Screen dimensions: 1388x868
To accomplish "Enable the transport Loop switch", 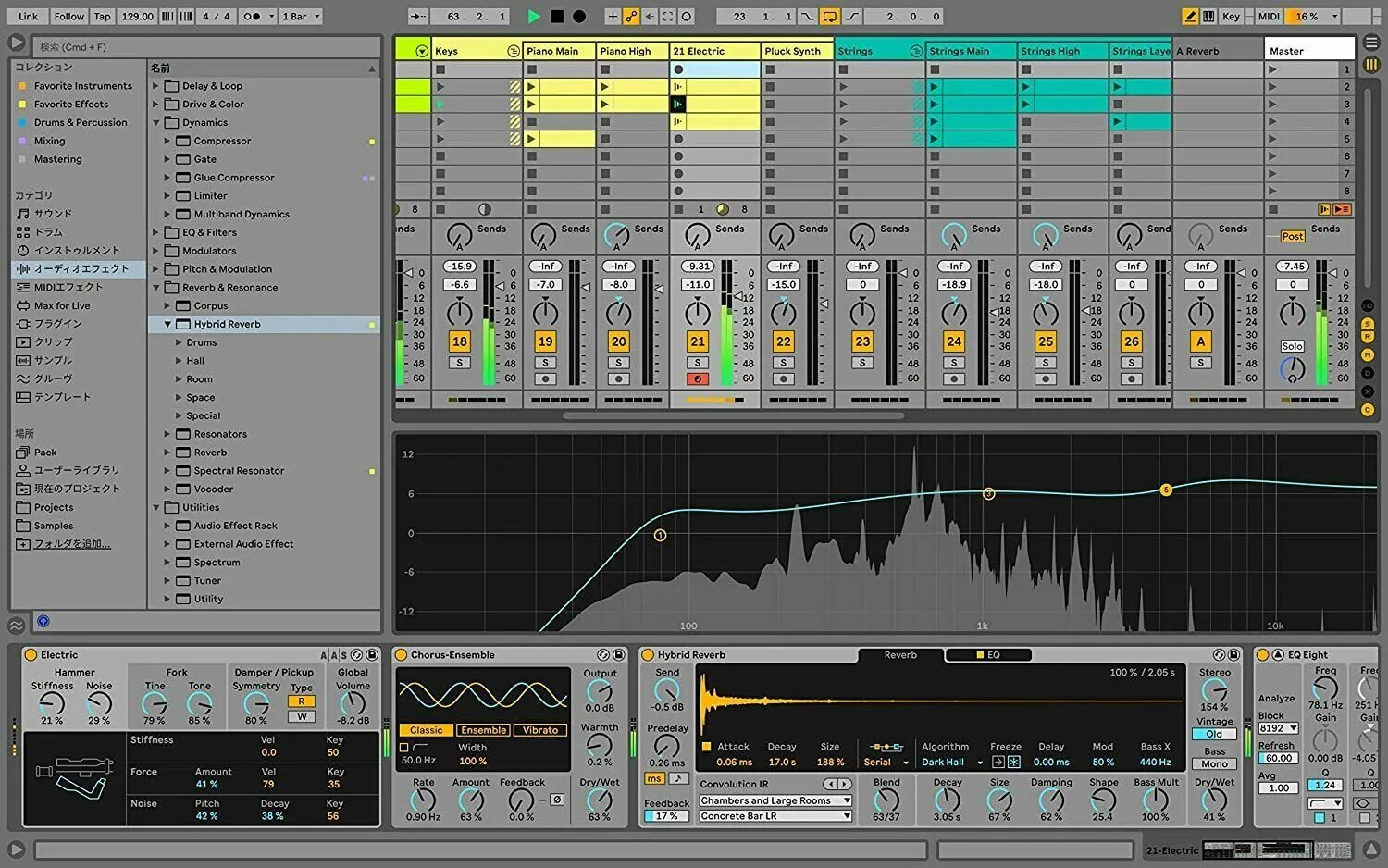I will click(x=830, y=17).
